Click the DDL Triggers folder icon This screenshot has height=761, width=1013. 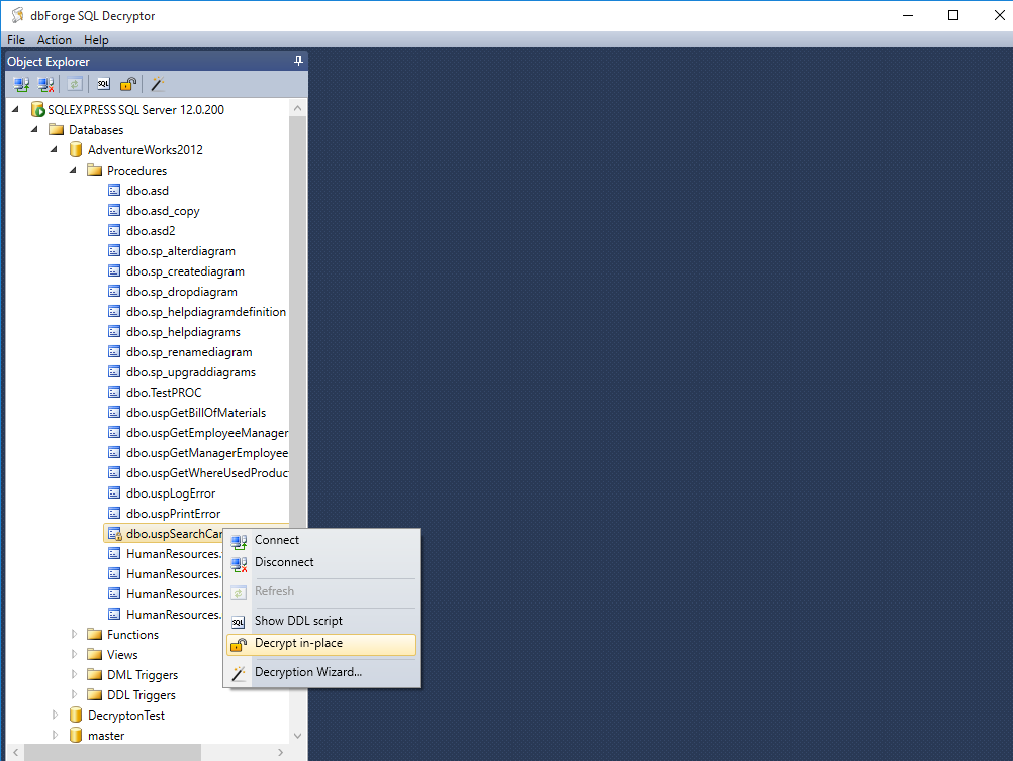(x=94, y=694)
